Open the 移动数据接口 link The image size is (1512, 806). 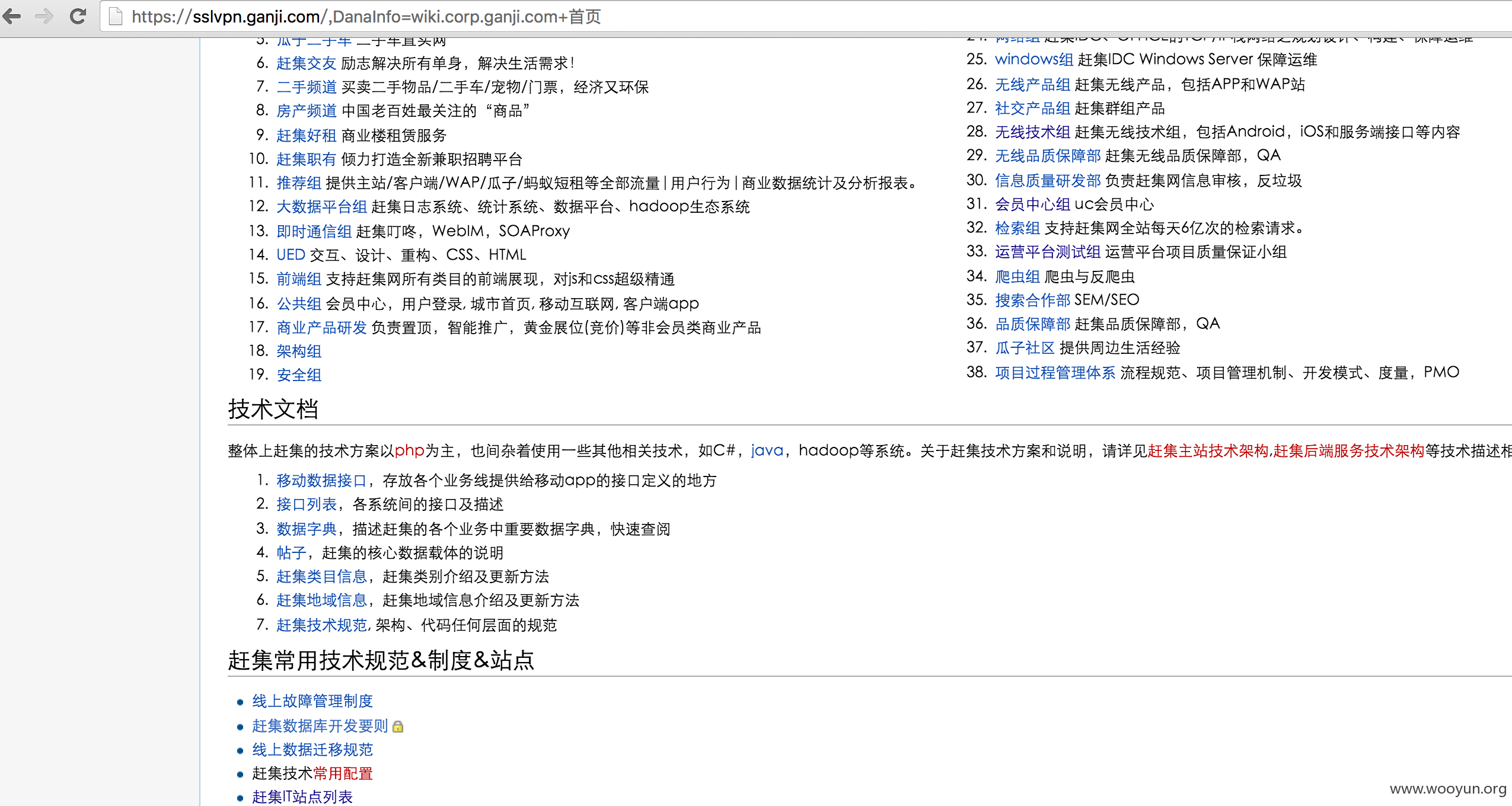click(x=321, y=480)
